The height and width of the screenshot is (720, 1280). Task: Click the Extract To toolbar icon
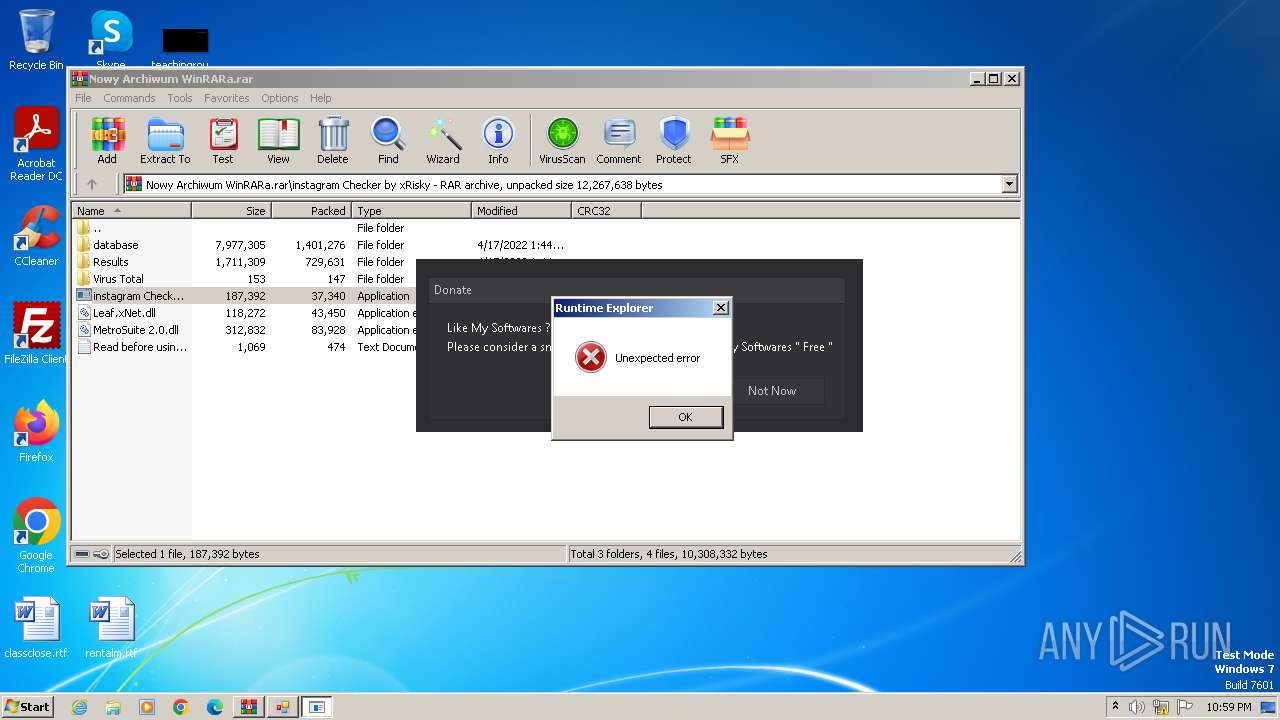click(165, 141)
